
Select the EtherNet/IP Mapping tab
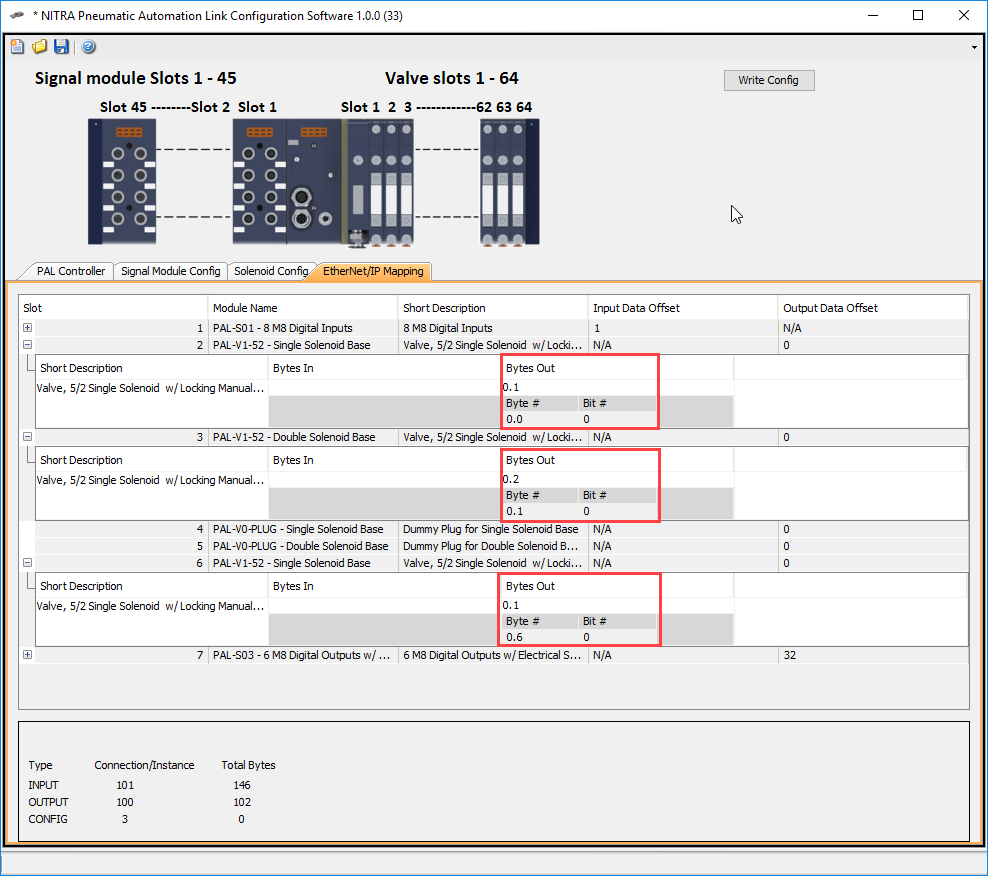[373, 271]
